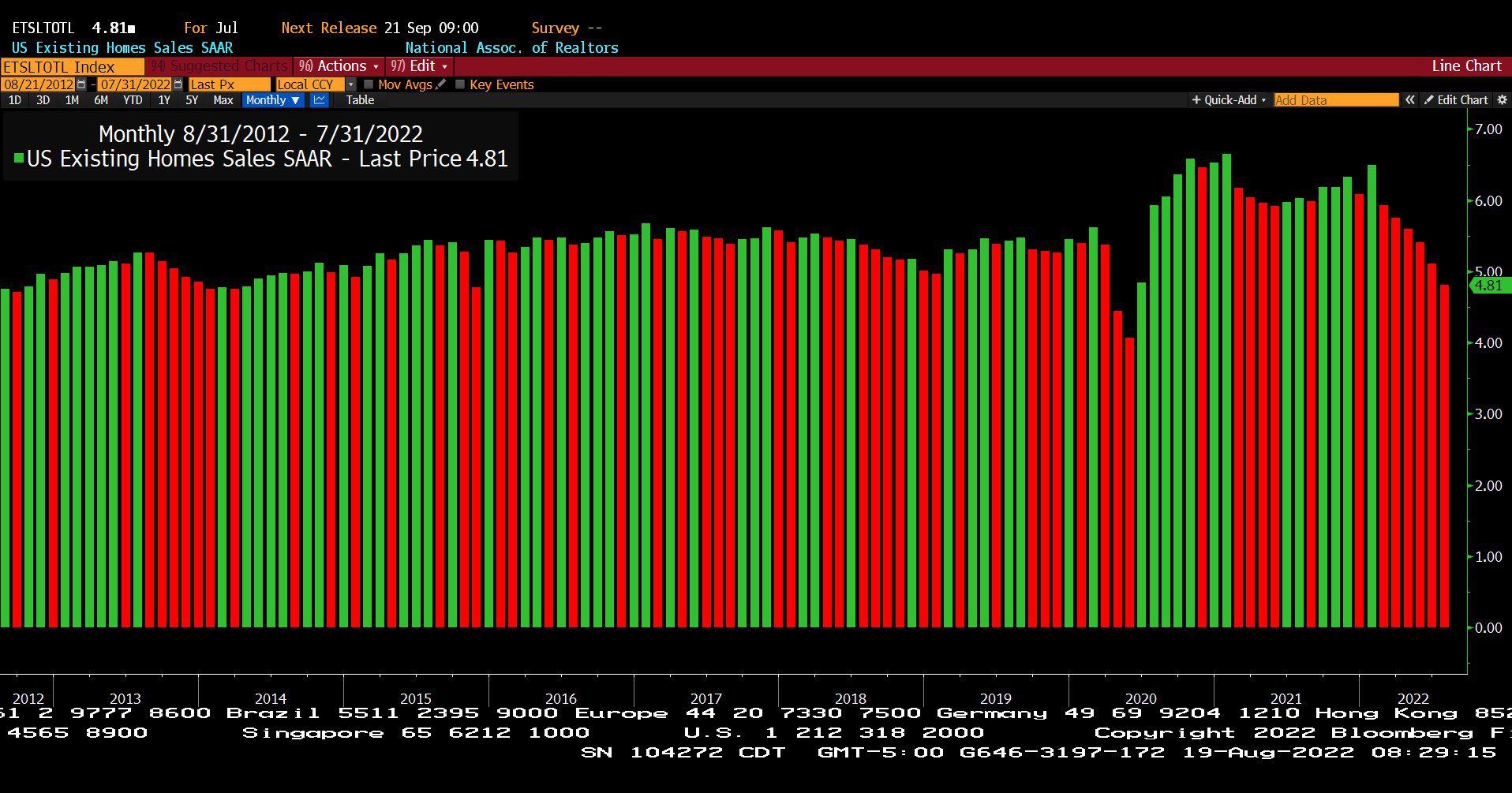Click the 2013 x-axis year label
Screen dimensions: 1512x793
125,698
